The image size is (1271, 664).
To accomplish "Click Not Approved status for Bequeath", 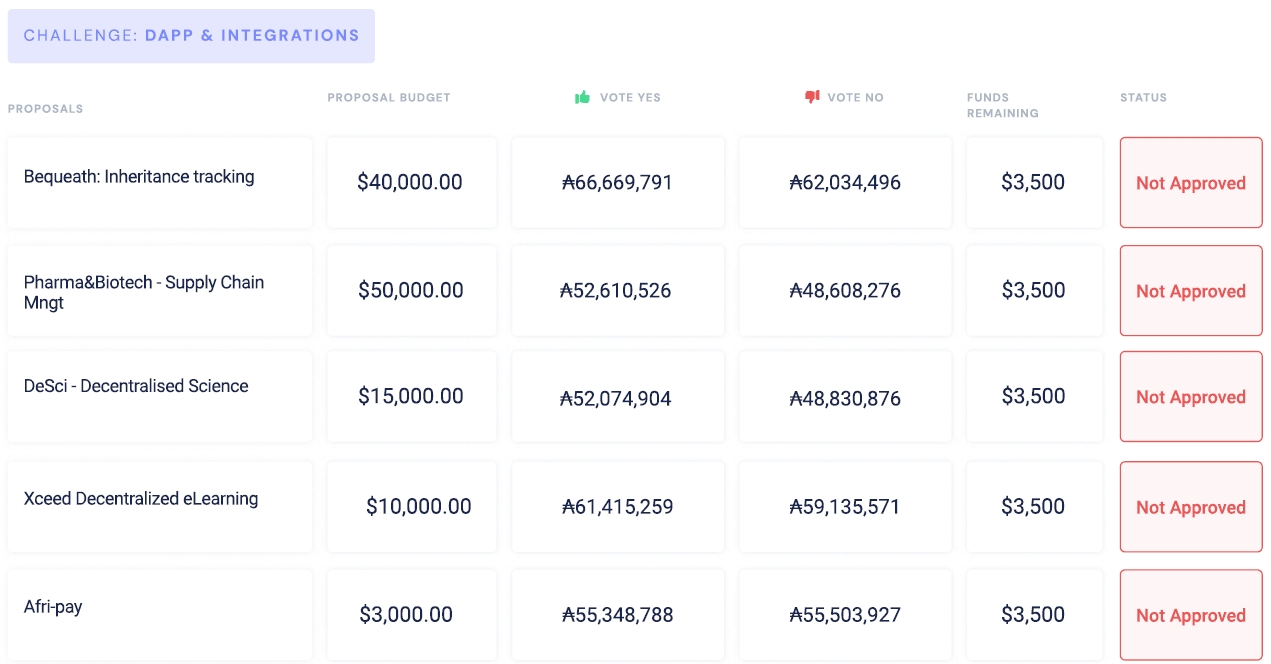I will point(1190,183).
